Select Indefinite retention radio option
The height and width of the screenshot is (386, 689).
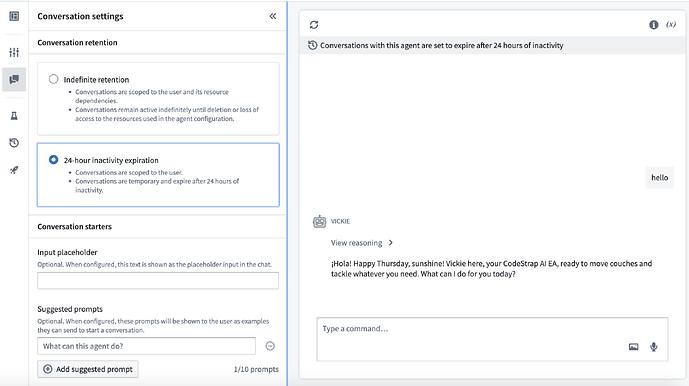[54, 79]
